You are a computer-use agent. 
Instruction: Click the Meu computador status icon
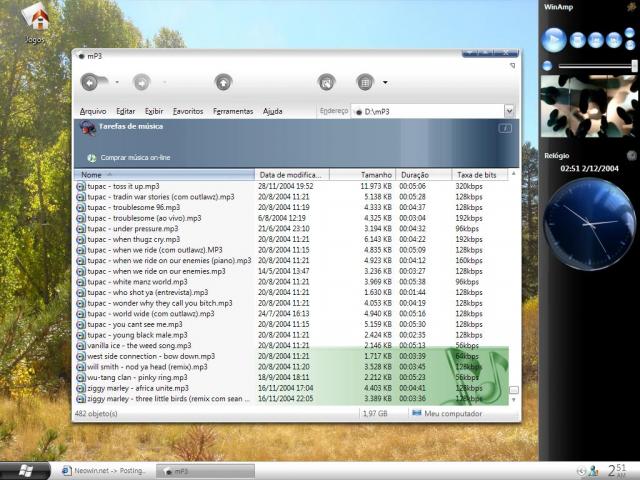tap(416, 413)
